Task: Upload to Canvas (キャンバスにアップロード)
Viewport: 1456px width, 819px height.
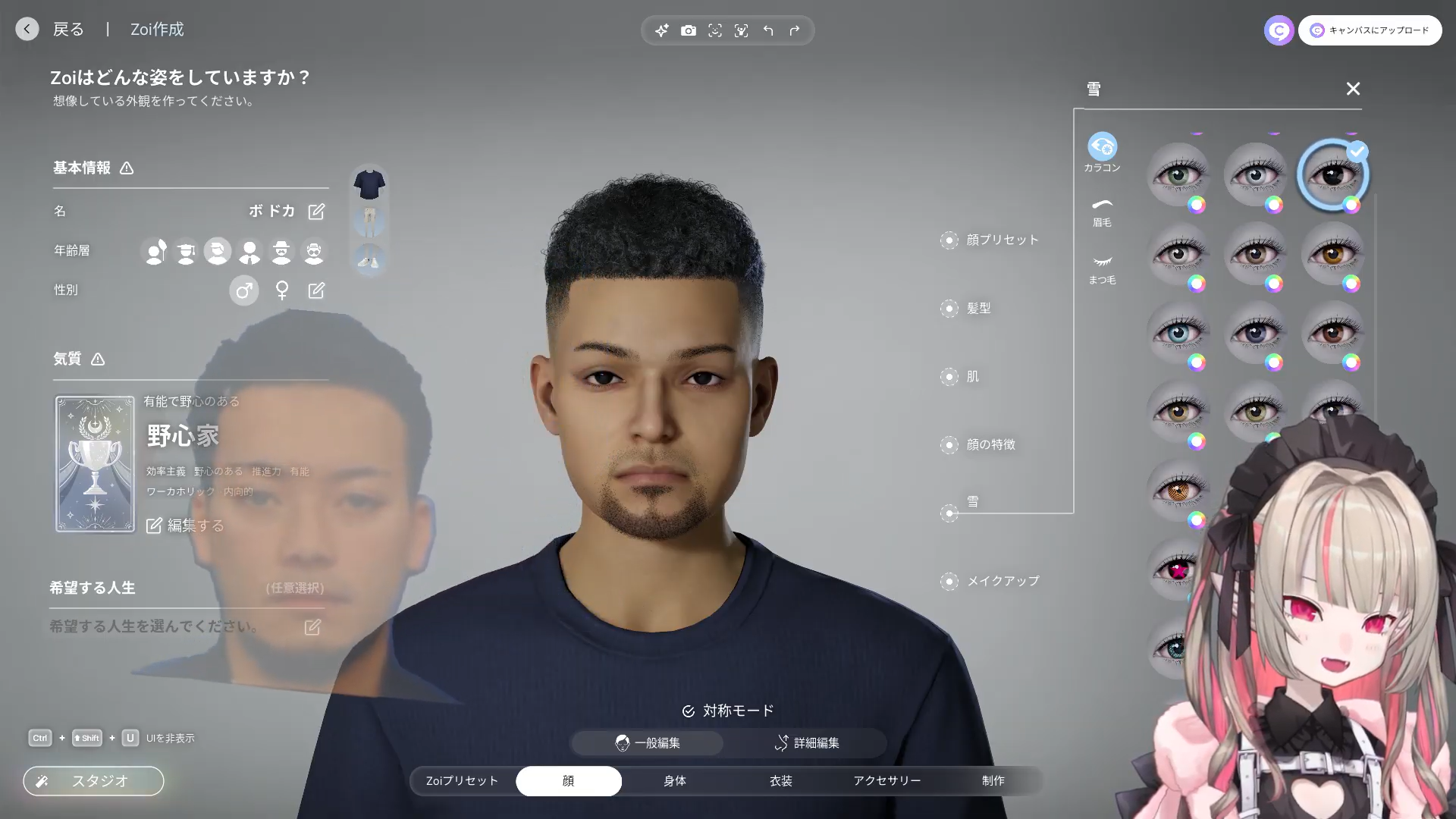Action: click(1370, 30)
